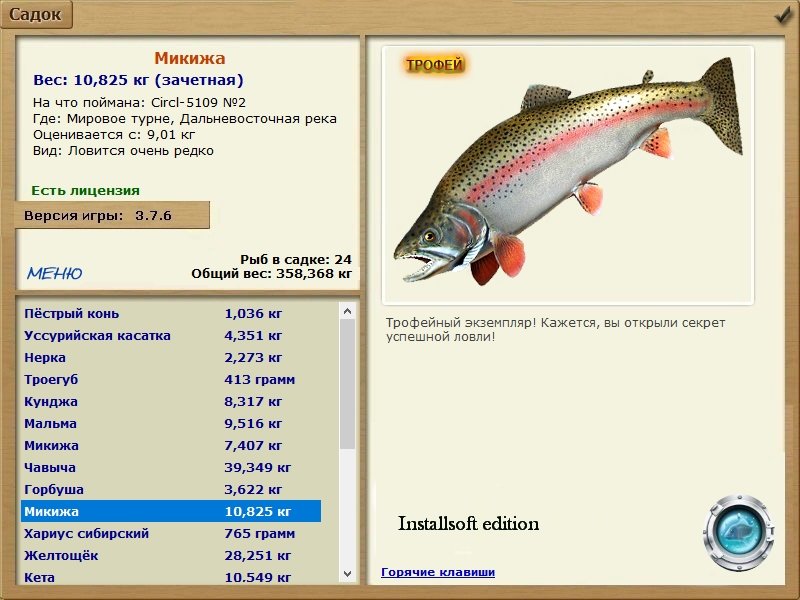This screenshot has width=800, height=600.
Task: Select Горбуша in the fish list
Action: (x=171, y=489)
